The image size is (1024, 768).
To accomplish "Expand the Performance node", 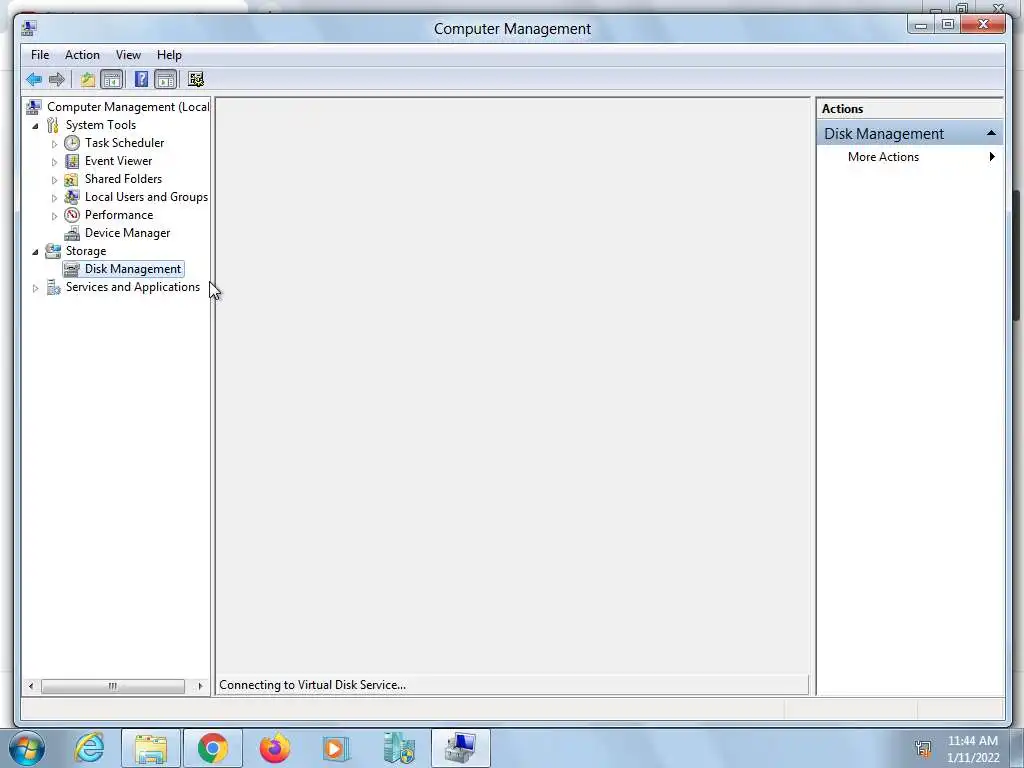I will pos(54,216).
